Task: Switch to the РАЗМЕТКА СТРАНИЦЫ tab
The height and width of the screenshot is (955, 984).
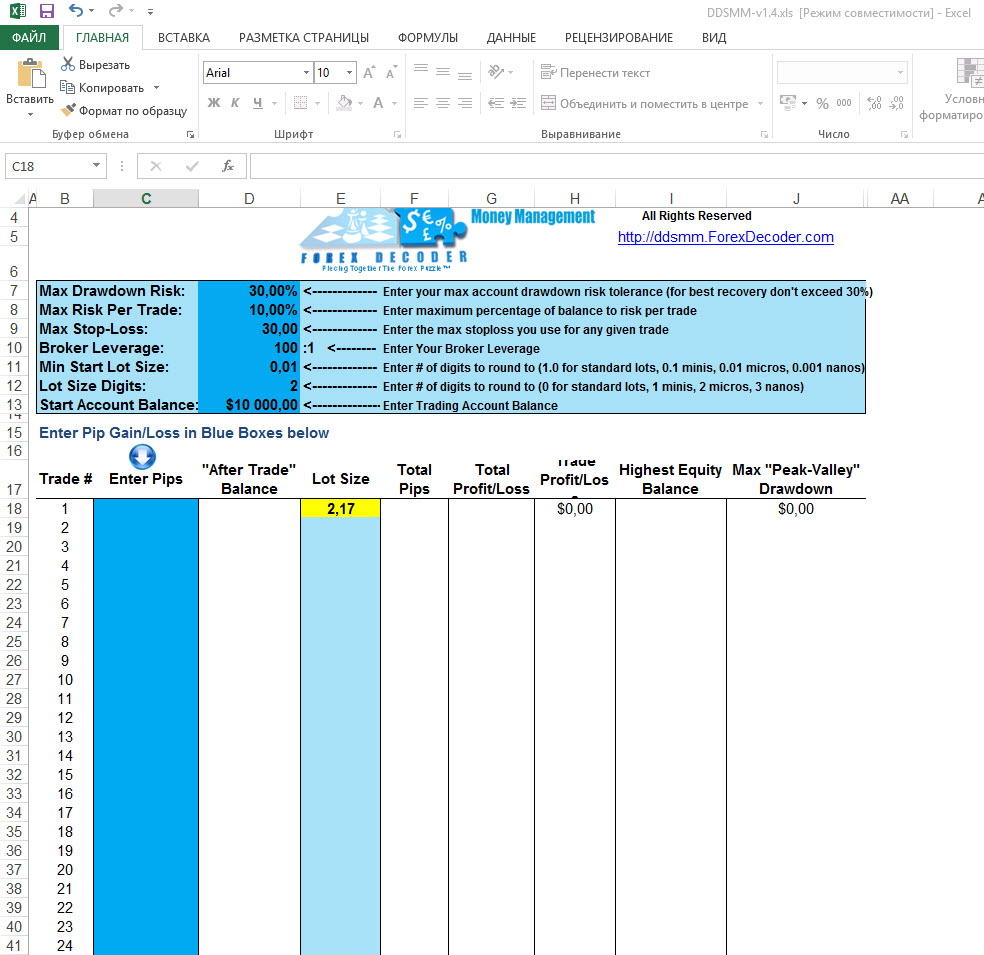Action: pyautogui.click(x=304, y=38)
